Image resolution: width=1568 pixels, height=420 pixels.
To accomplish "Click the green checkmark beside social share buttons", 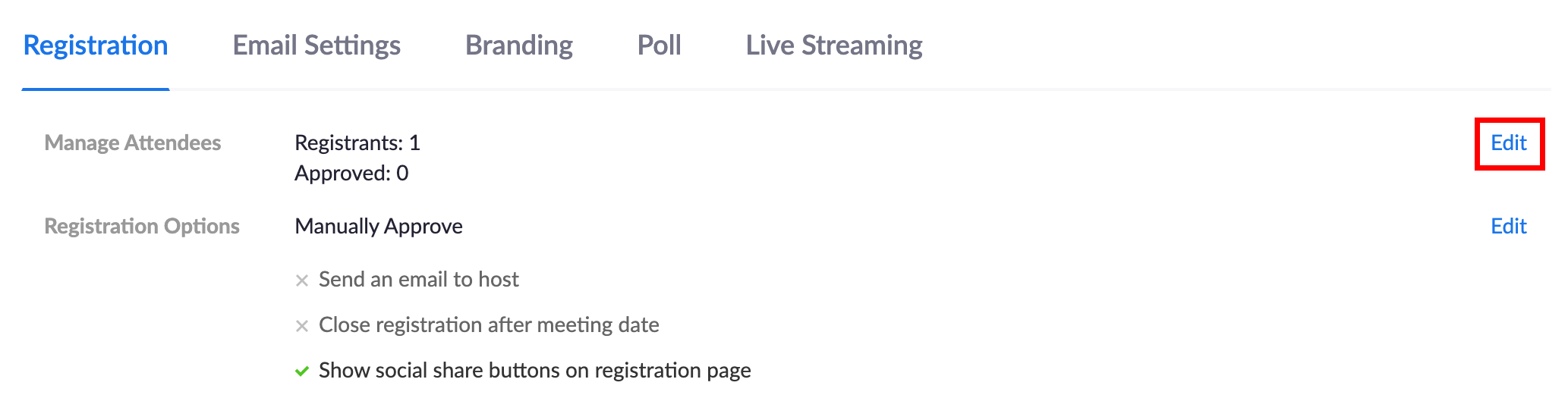I will [301, 371].
